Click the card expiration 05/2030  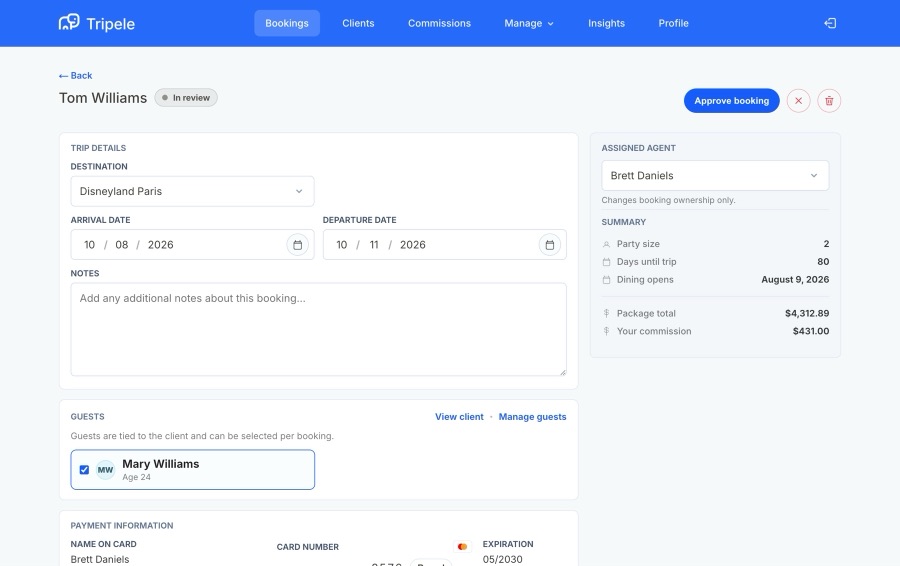tap(502, 559)
